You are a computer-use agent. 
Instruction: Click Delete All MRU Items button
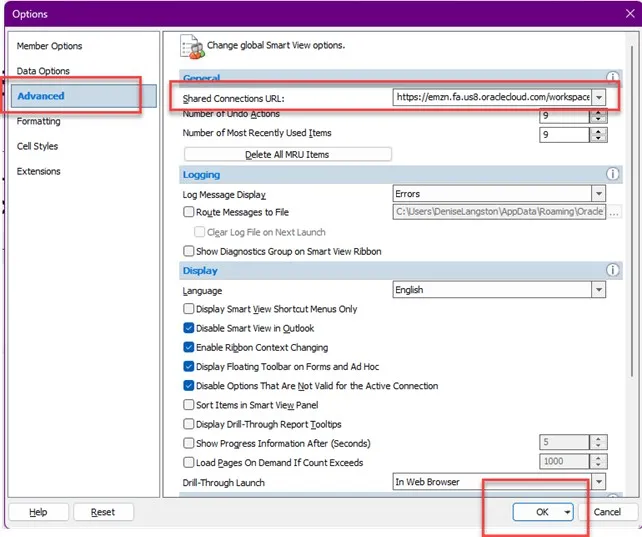(287, 154)
